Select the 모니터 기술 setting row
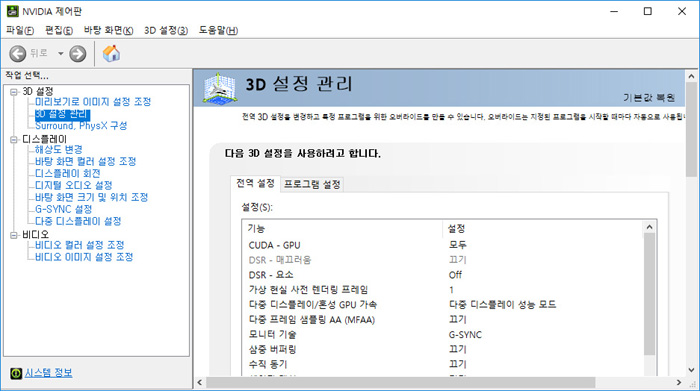700x391 pixels. pos(443,334)
